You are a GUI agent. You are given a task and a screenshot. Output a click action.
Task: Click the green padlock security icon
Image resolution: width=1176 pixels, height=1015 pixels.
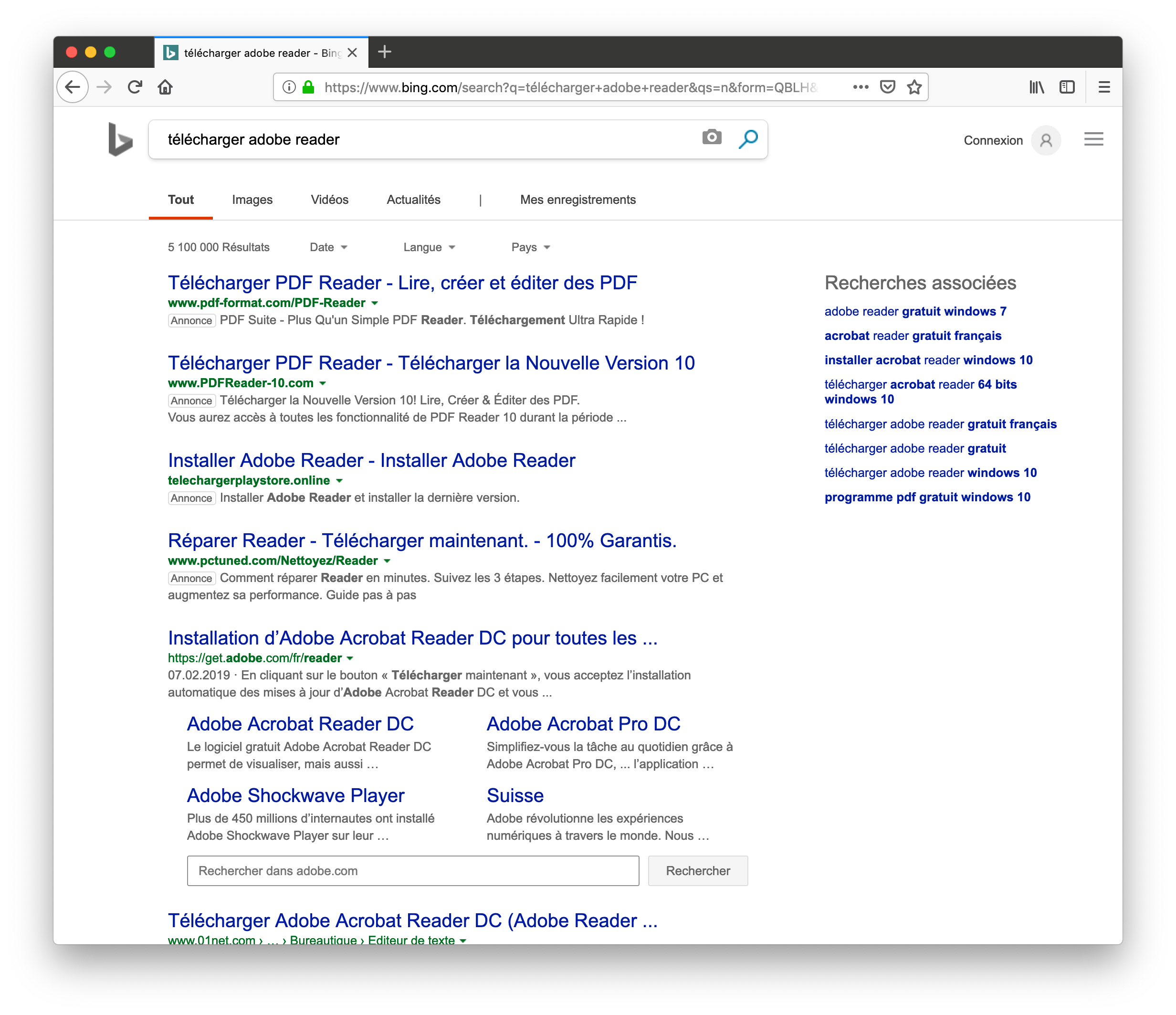pyautogui.click(x=308, y=87)
